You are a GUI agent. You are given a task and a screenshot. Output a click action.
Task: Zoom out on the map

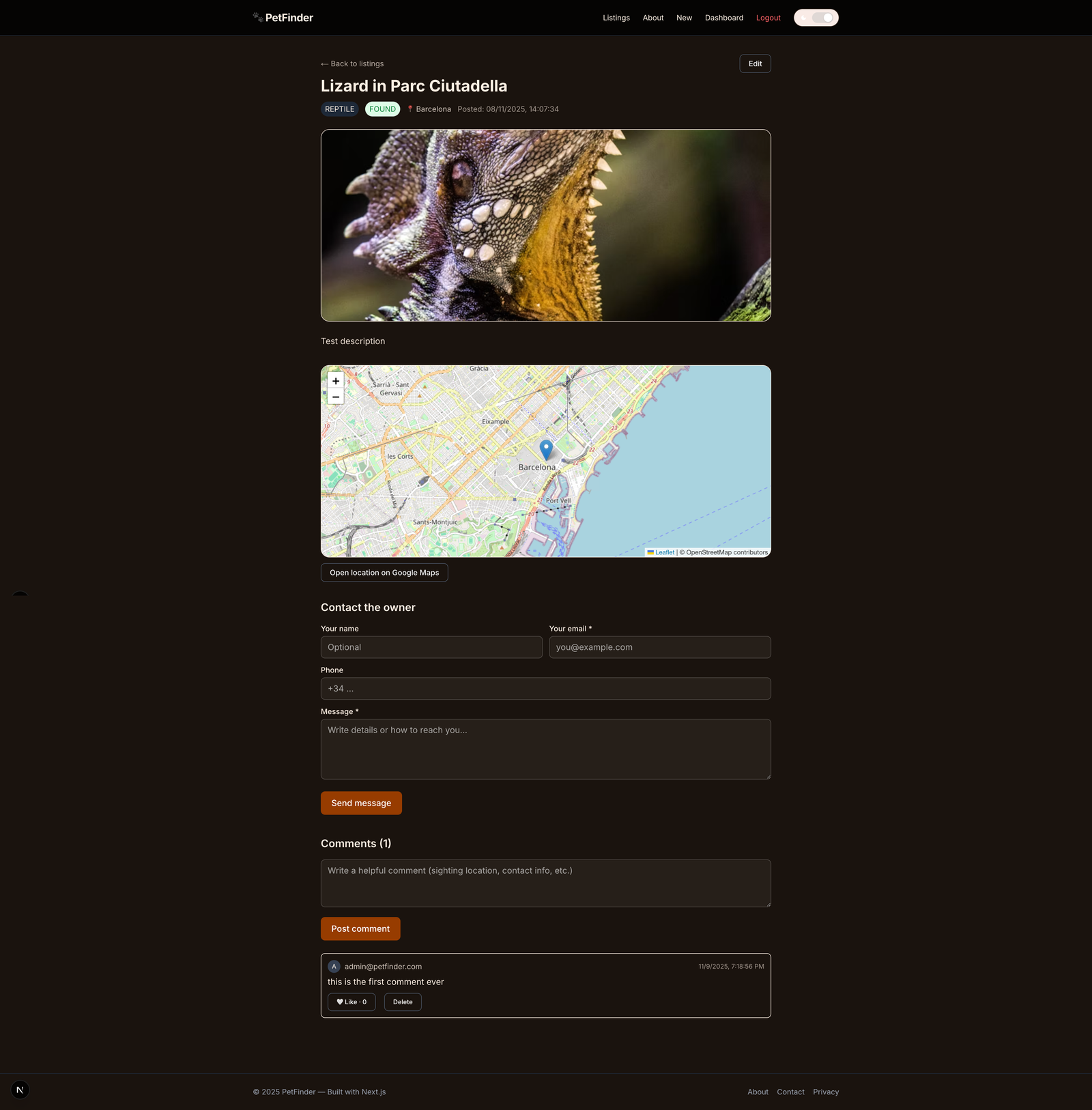tap(335, 397)
